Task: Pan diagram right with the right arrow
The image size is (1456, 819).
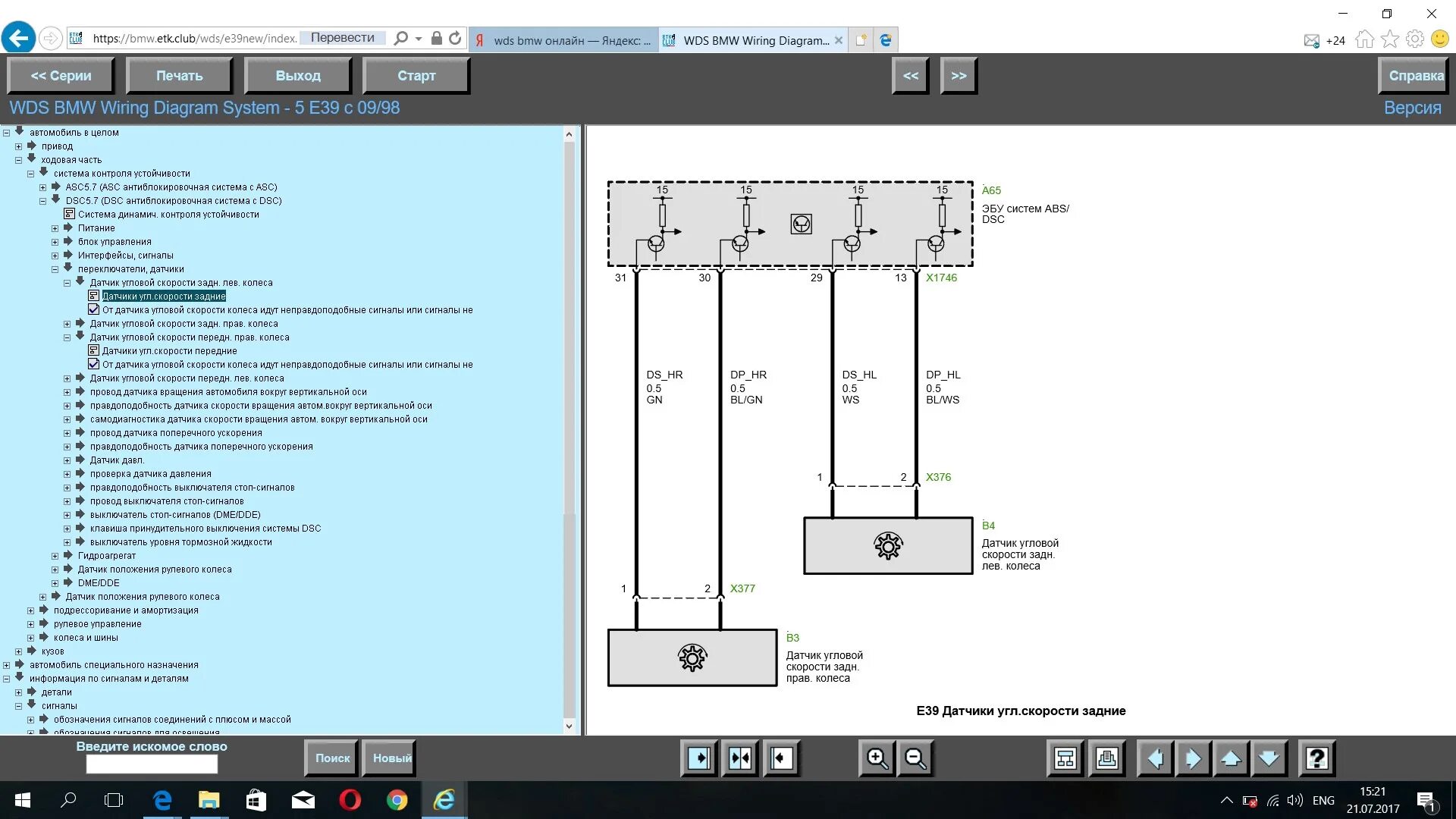Action: (x=1193, y=758)
